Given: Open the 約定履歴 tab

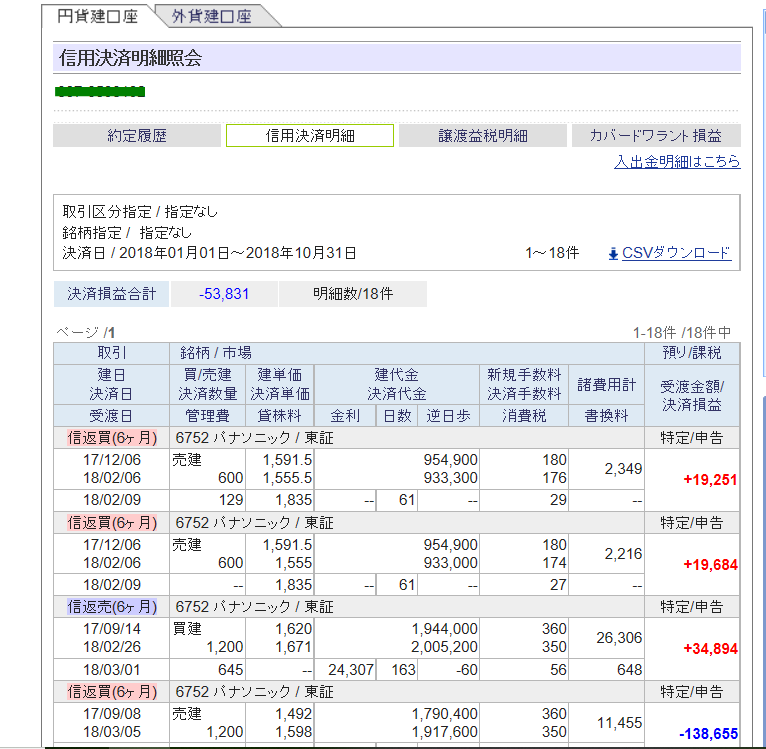Looking at the screenshot, I should point(137,135).
